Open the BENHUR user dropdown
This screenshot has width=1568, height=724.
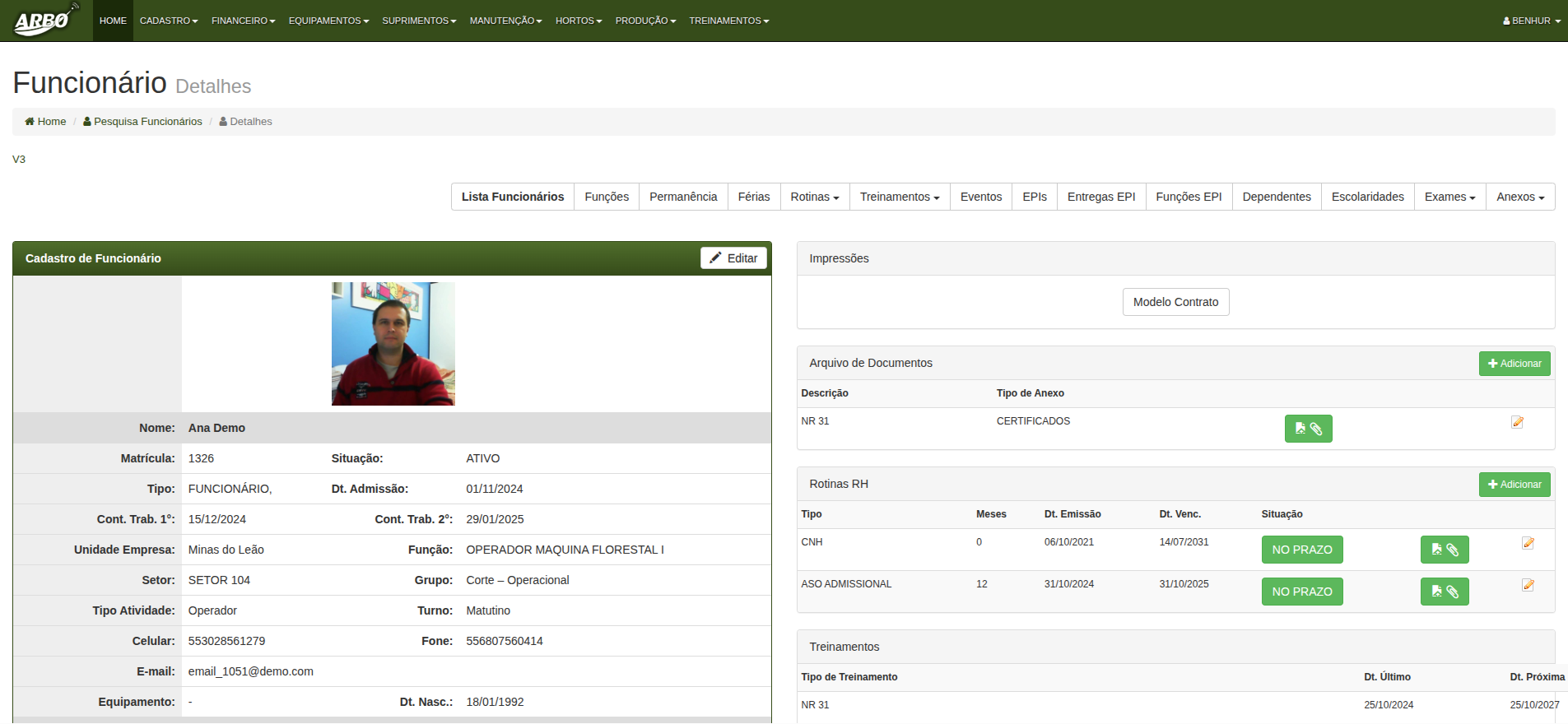click(1531, 21)
